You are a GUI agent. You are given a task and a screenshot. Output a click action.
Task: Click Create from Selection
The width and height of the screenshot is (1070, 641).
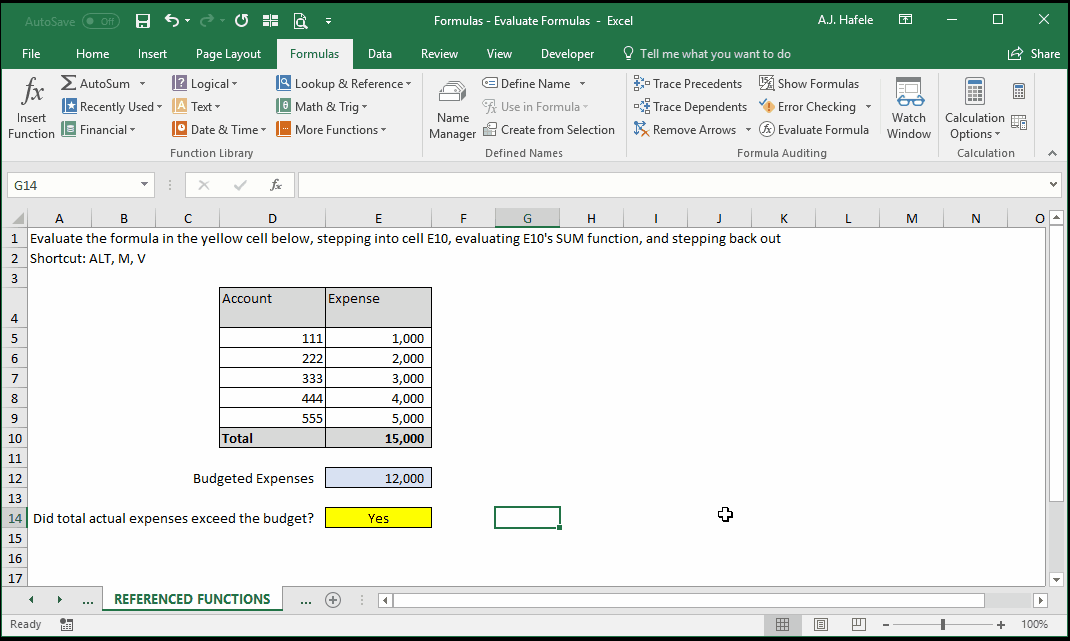pos(549,130)
